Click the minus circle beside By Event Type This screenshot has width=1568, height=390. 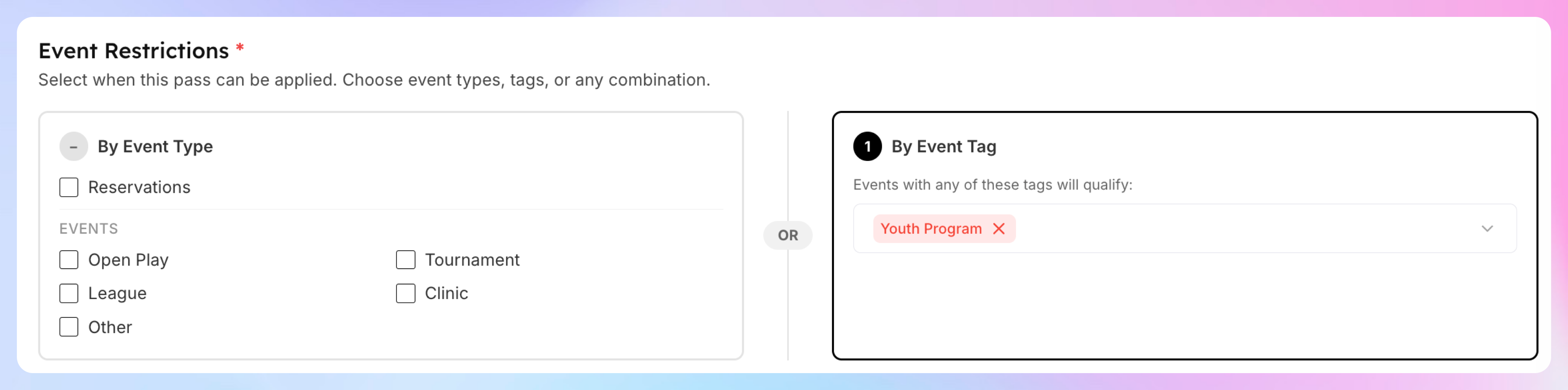point(74,147)
